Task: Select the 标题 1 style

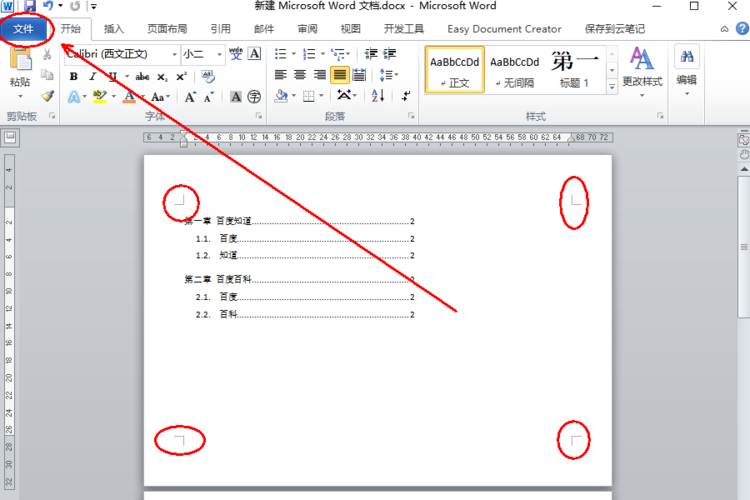Action: [574, 70]
